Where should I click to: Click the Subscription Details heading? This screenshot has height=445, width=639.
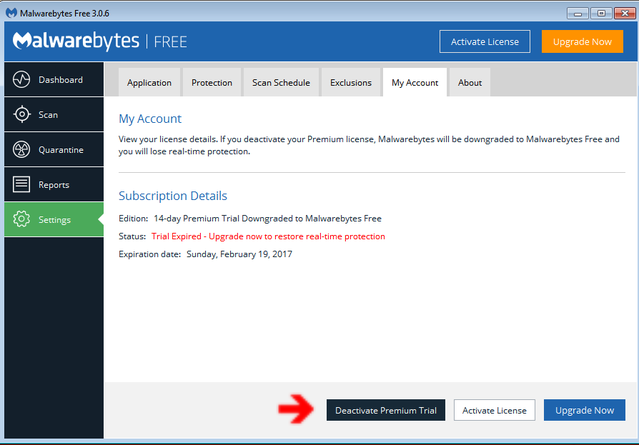click(x=173, y=196)
